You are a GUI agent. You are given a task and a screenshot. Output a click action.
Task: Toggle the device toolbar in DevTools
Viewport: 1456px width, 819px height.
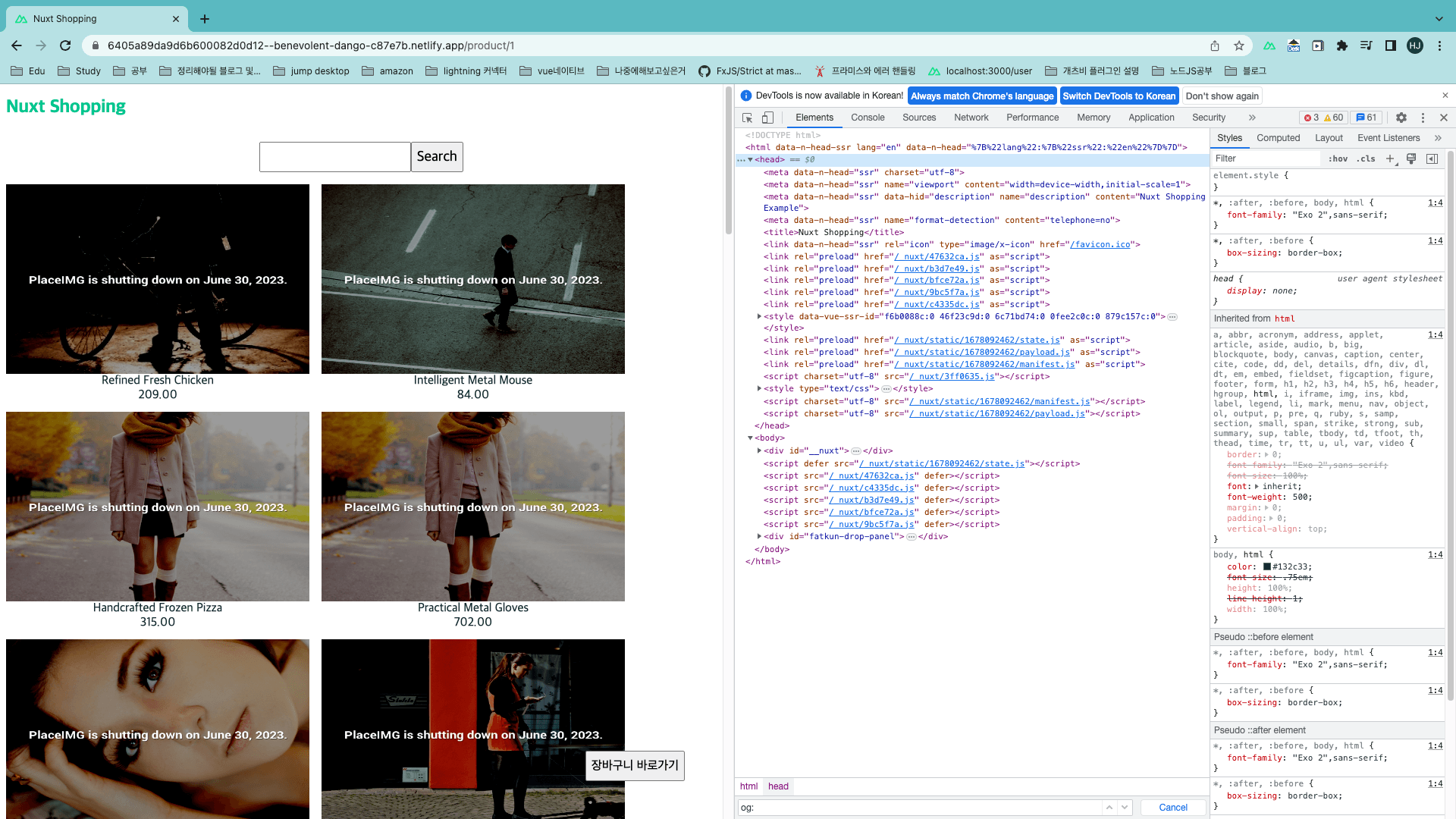(767, 118)
